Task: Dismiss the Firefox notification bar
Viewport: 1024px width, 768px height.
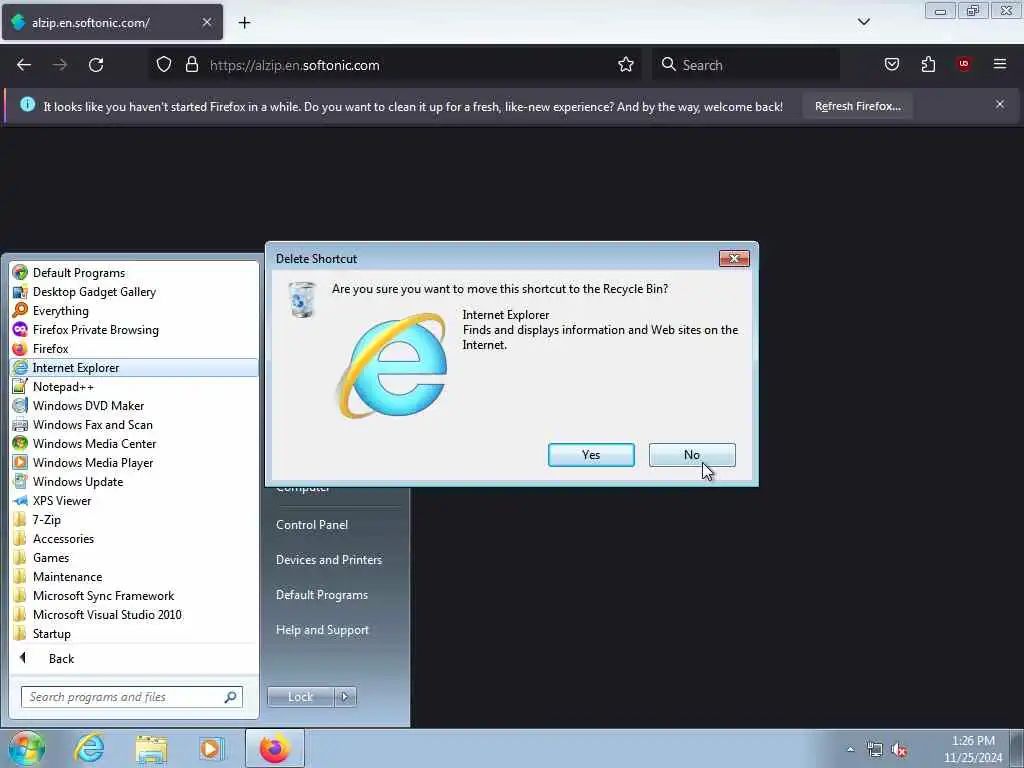Action: [1000, 104]
